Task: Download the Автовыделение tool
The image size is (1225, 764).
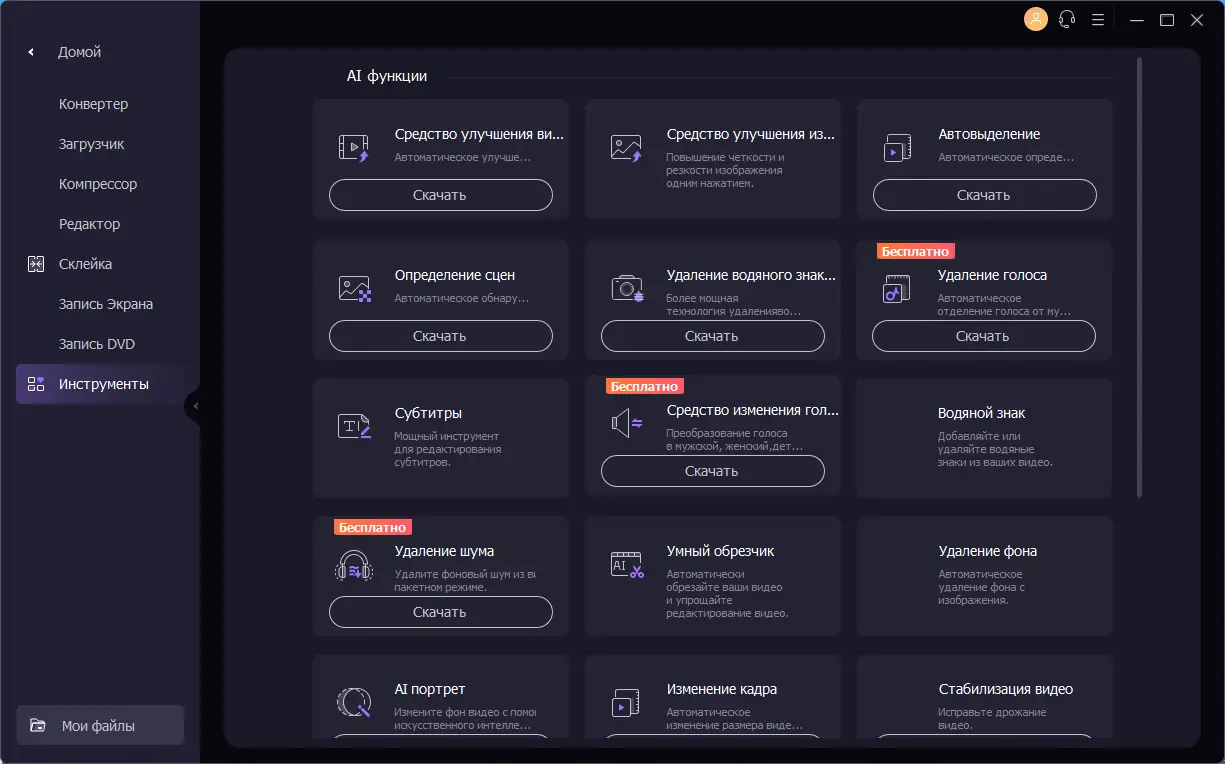Action: click(x=984, y=195)
